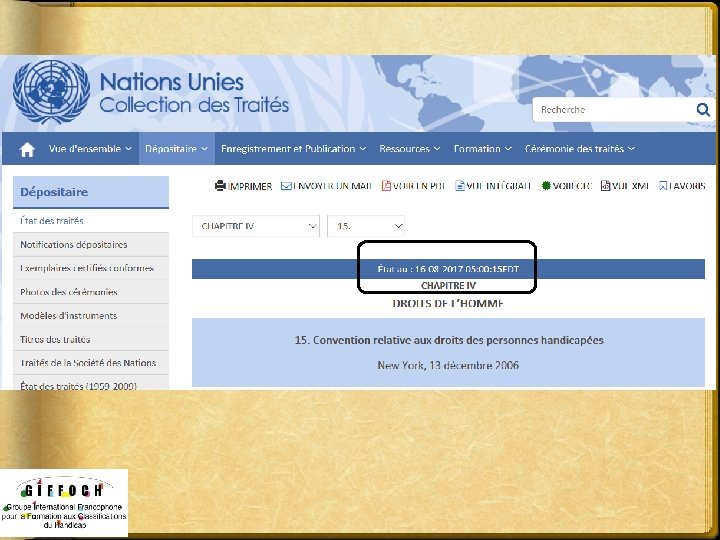Open Vue d'ensemble menu
This screenshot has height=540, width=720.
click(90, 149)
